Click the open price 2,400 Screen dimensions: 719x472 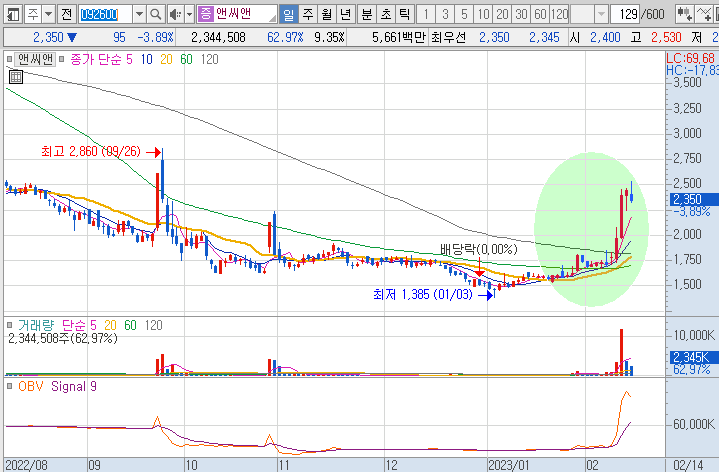605,37
